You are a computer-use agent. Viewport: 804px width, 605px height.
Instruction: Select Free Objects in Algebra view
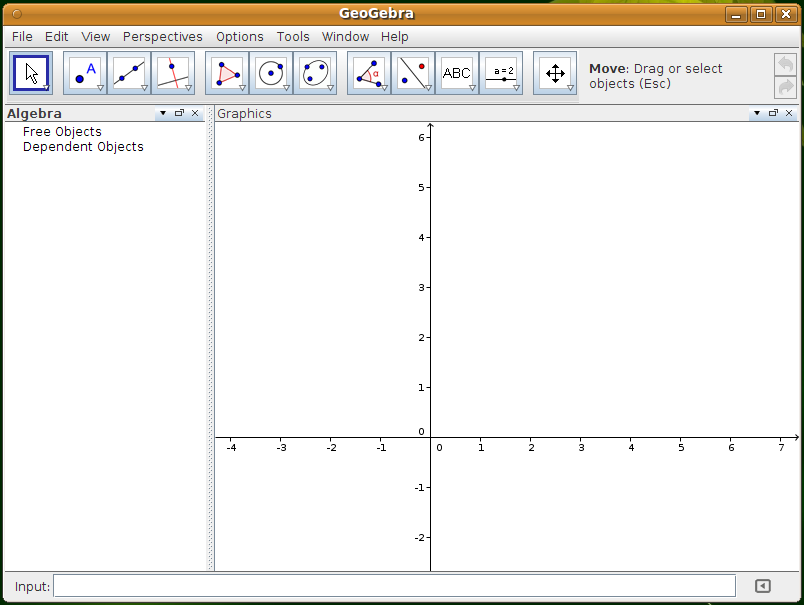[62, 132]
